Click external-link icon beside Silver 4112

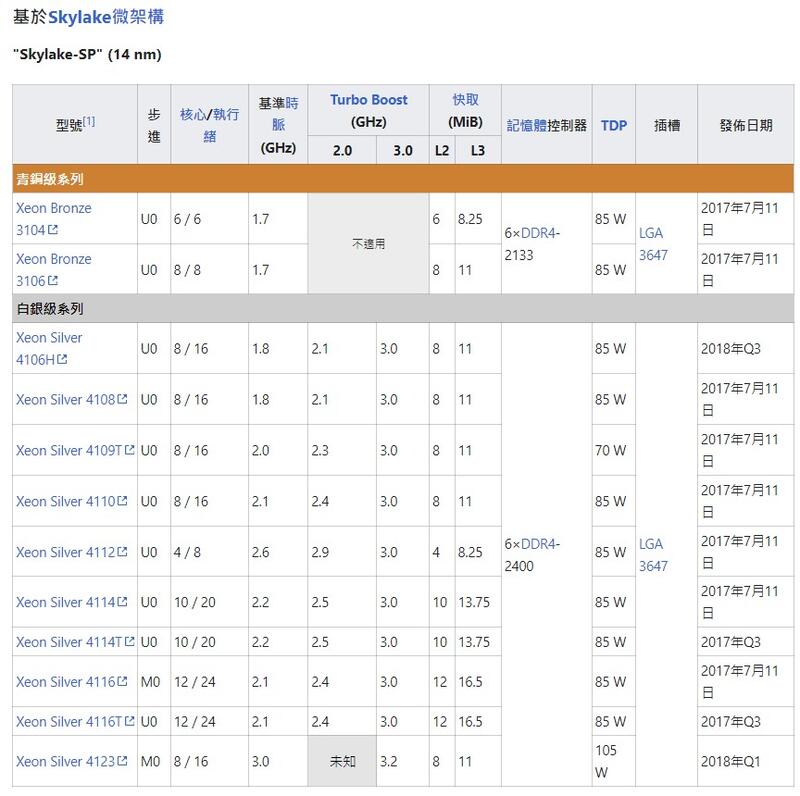coord(122,552)
